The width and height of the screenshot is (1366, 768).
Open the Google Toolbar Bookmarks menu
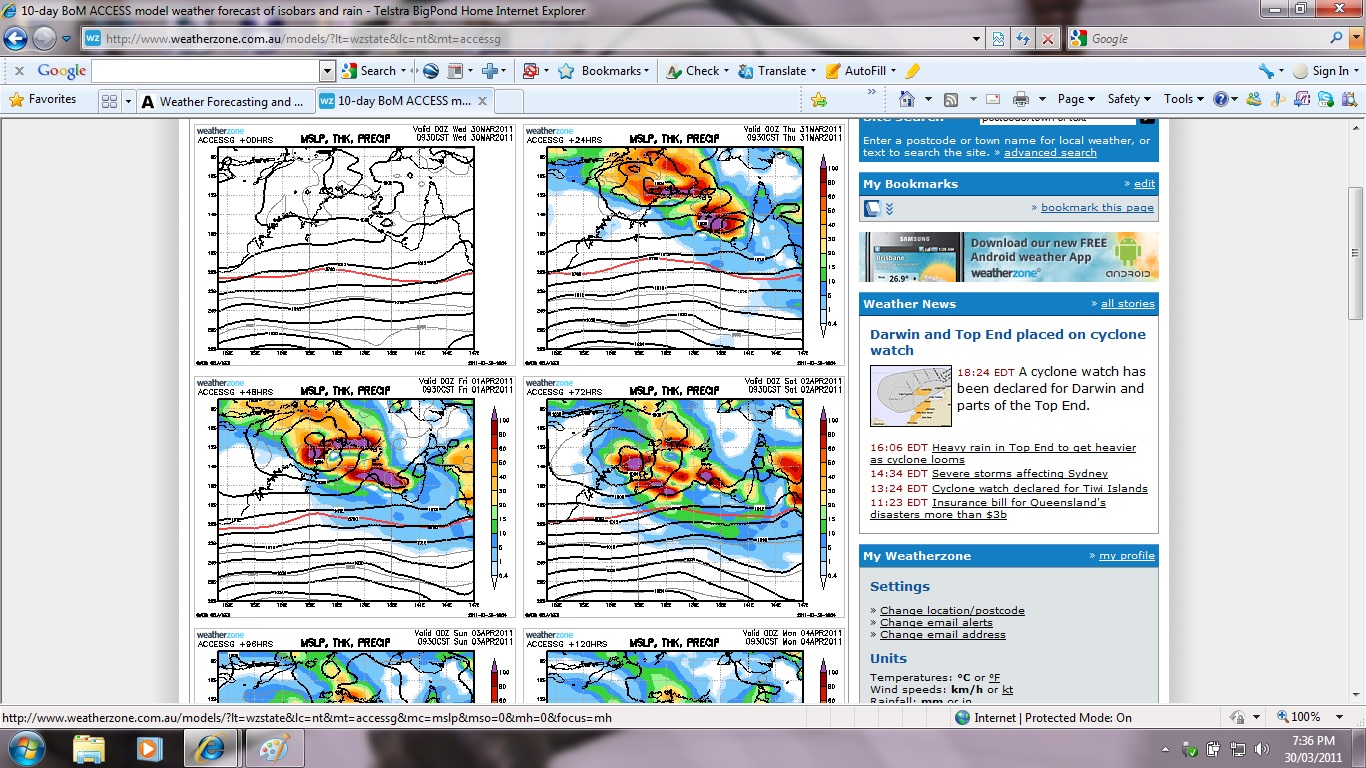(x=604, y=71)
